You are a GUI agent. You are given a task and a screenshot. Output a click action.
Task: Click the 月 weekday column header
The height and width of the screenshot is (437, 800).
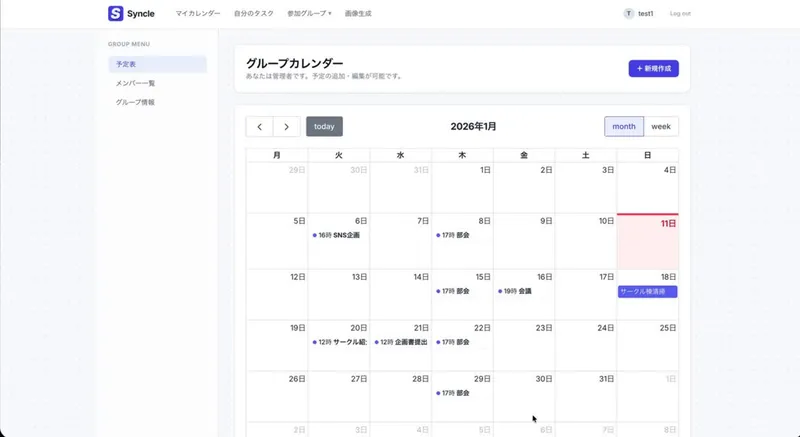[277, 155]
